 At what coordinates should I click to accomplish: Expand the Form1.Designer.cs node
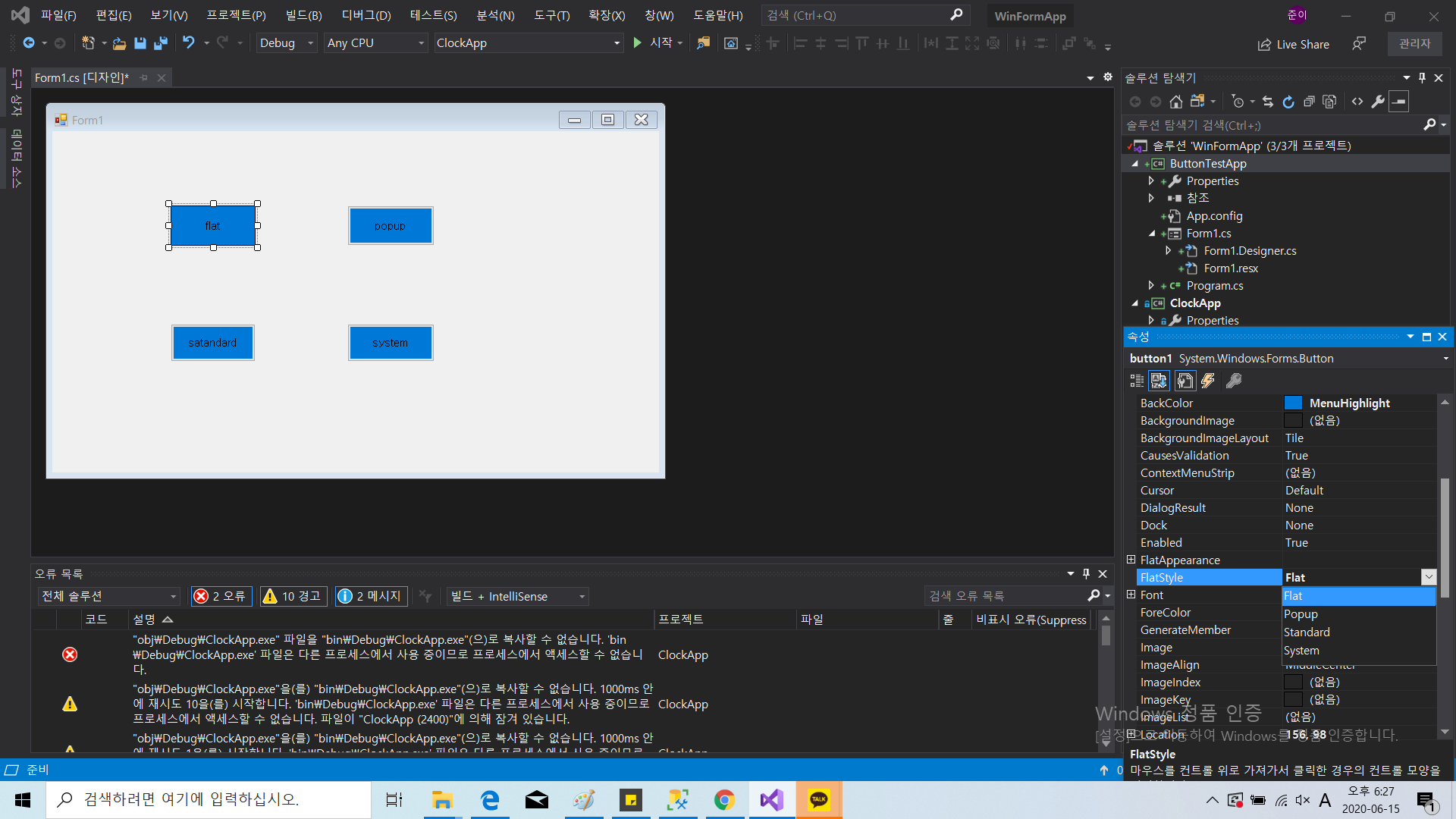pyautogui.click(x=1168, y=250)
